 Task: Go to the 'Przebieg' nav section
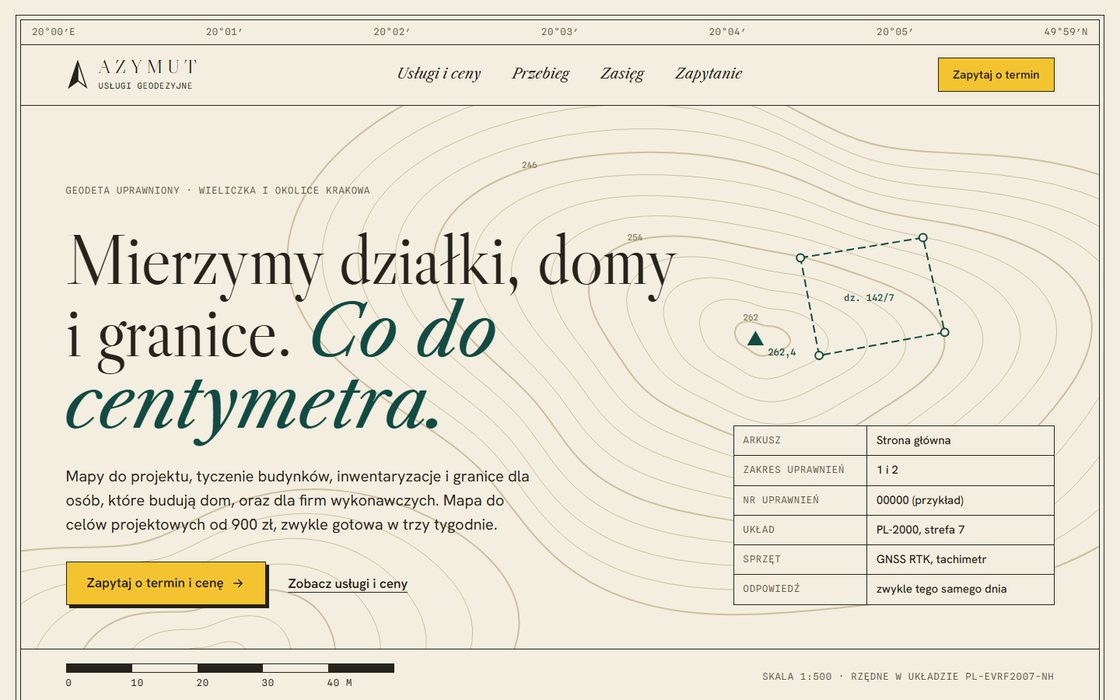tap(541, 74)
